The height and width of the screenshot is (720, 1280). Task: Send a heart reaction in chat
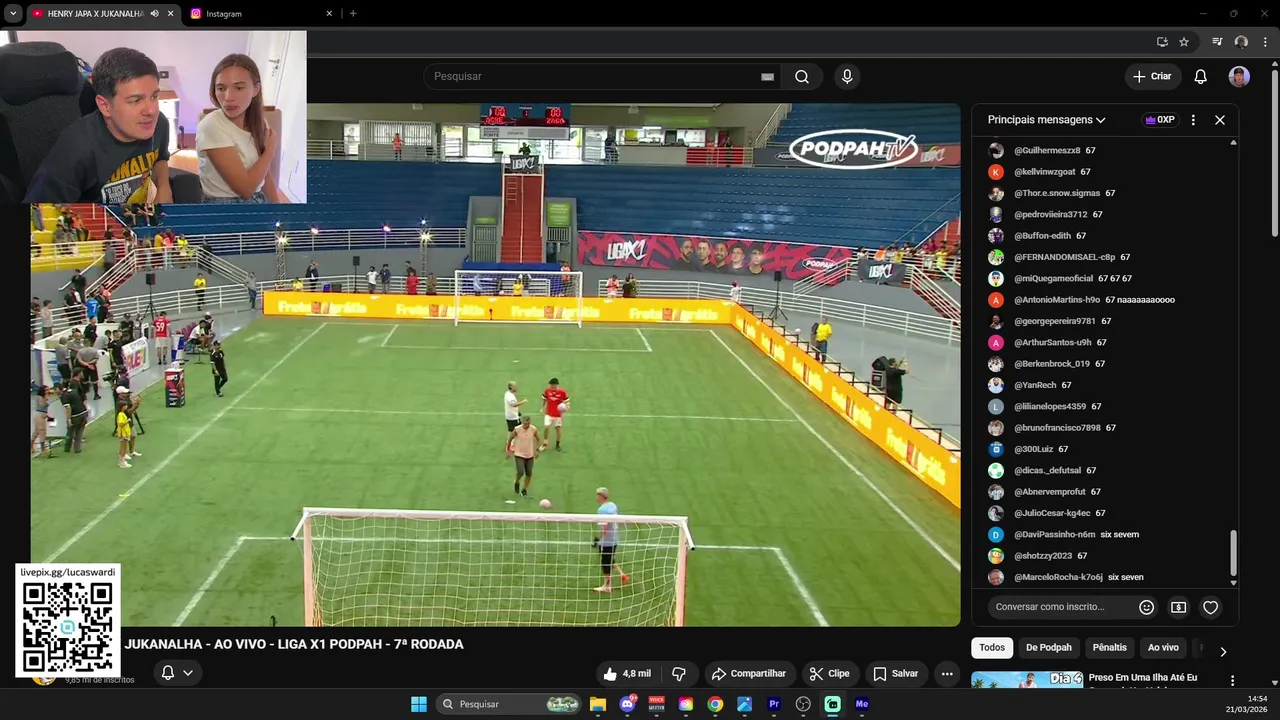1211,607
